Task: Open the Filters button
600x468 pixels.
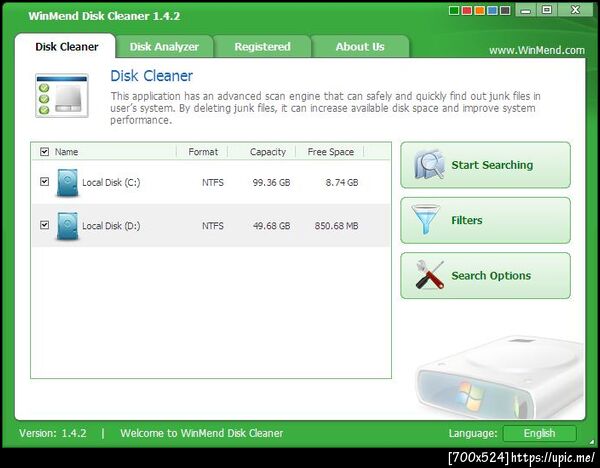Action: pyautogui.click(x=486, y=220)
